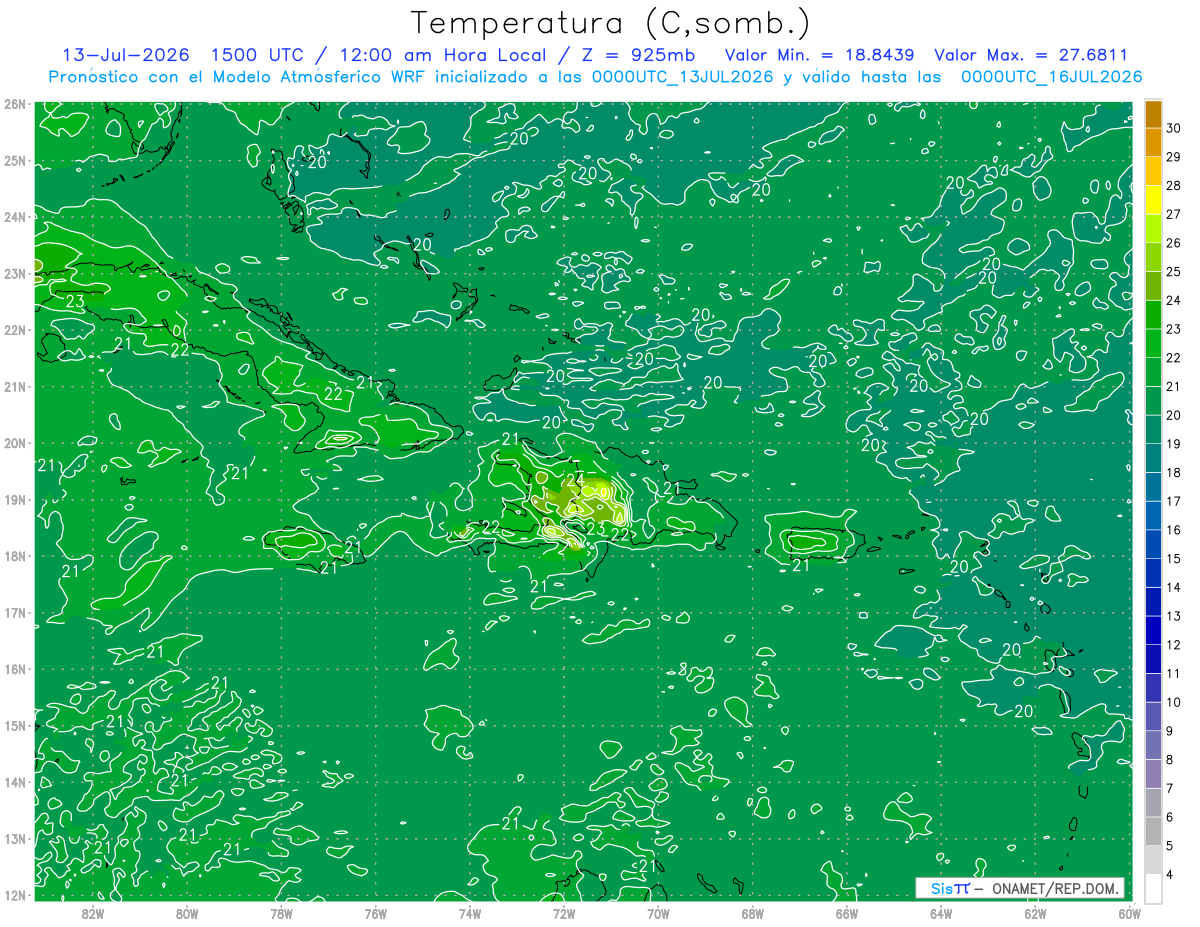The image size is (1200, 927).
Task: Click the init time '0000UTC_13JUL2026'
Action: [x=682, y=77]
